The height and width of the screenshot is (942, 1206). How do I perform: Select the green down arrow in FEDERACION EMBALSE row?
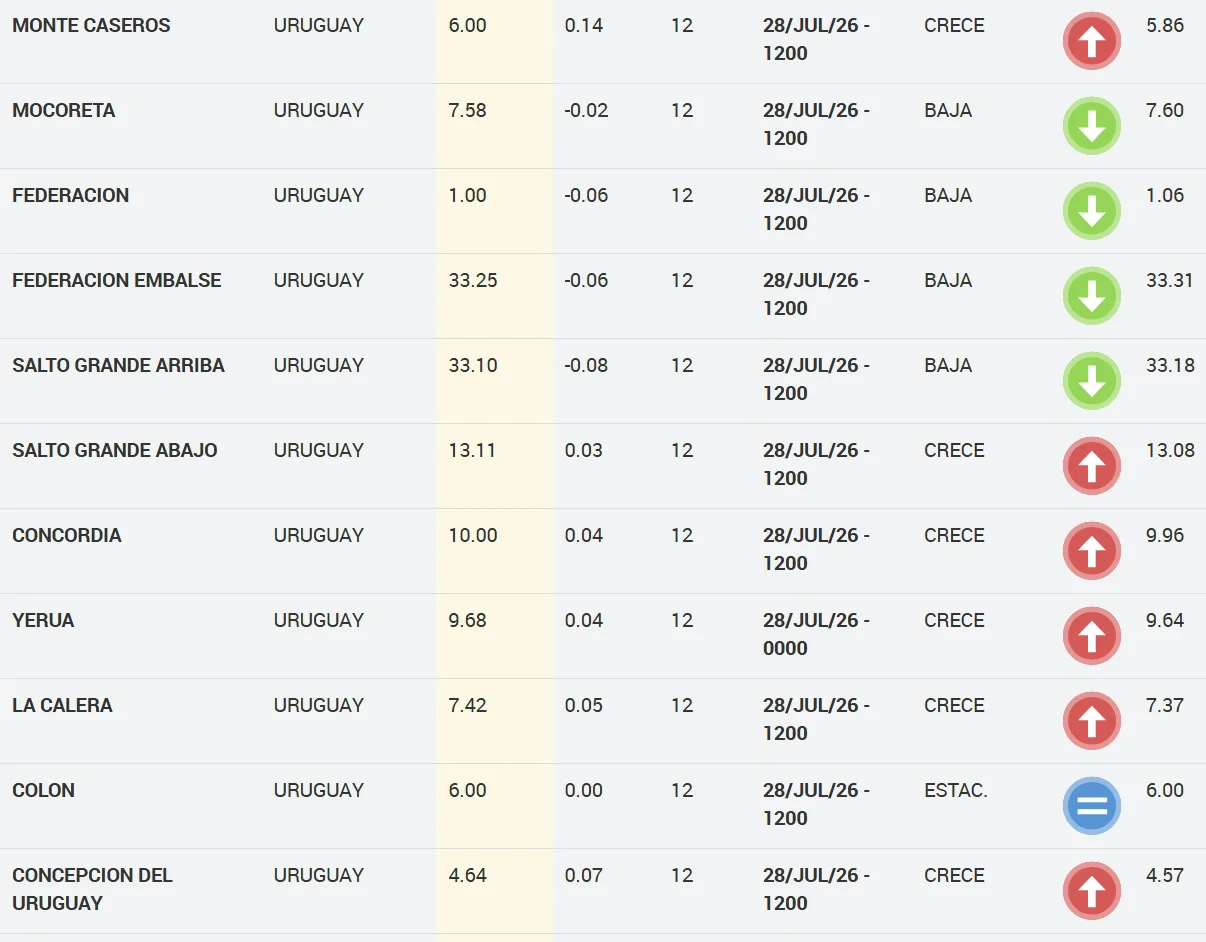coord(1091,296)
